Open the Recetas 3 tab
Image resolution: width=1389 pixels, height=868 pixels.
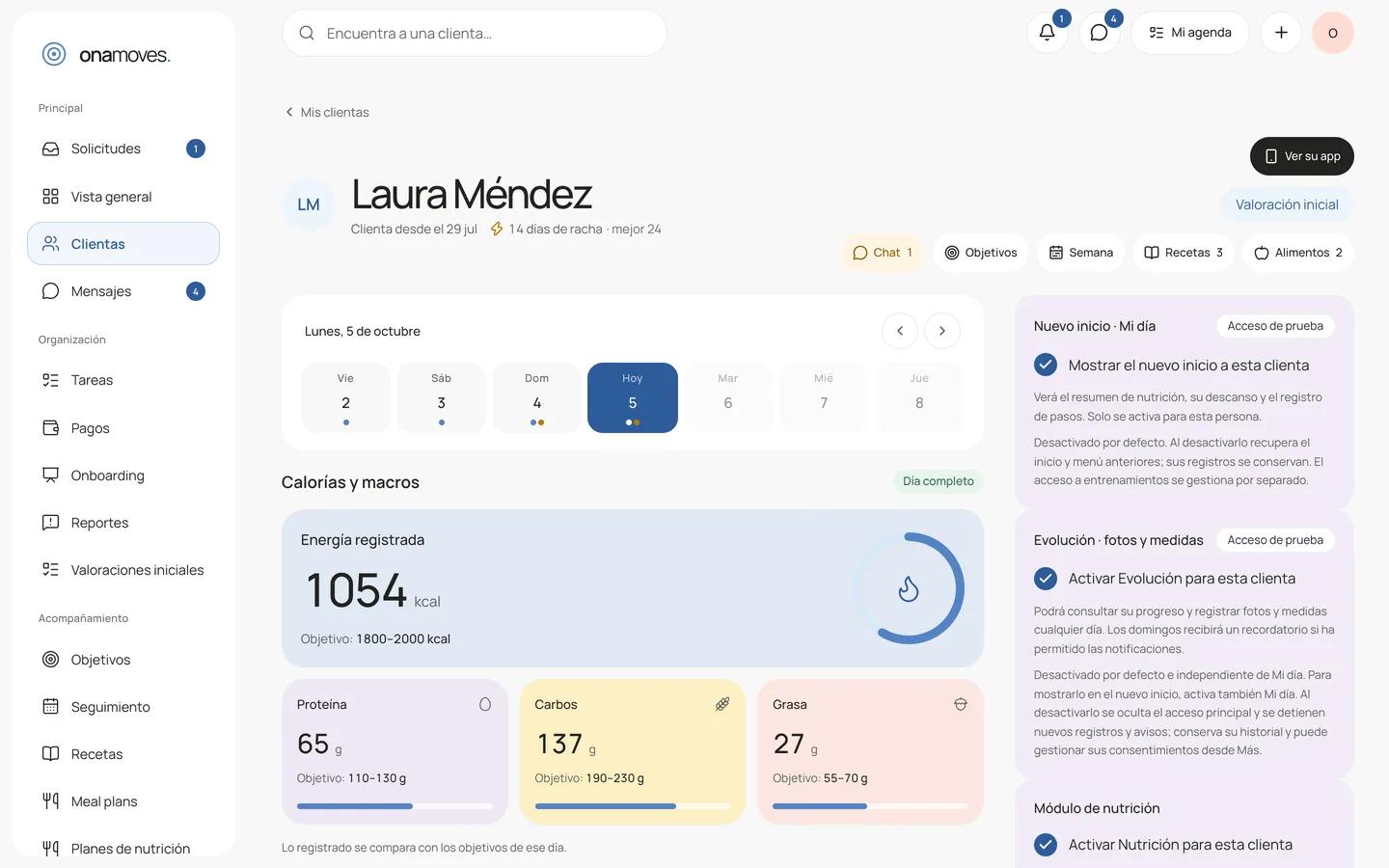click(x=1184, y=253)
